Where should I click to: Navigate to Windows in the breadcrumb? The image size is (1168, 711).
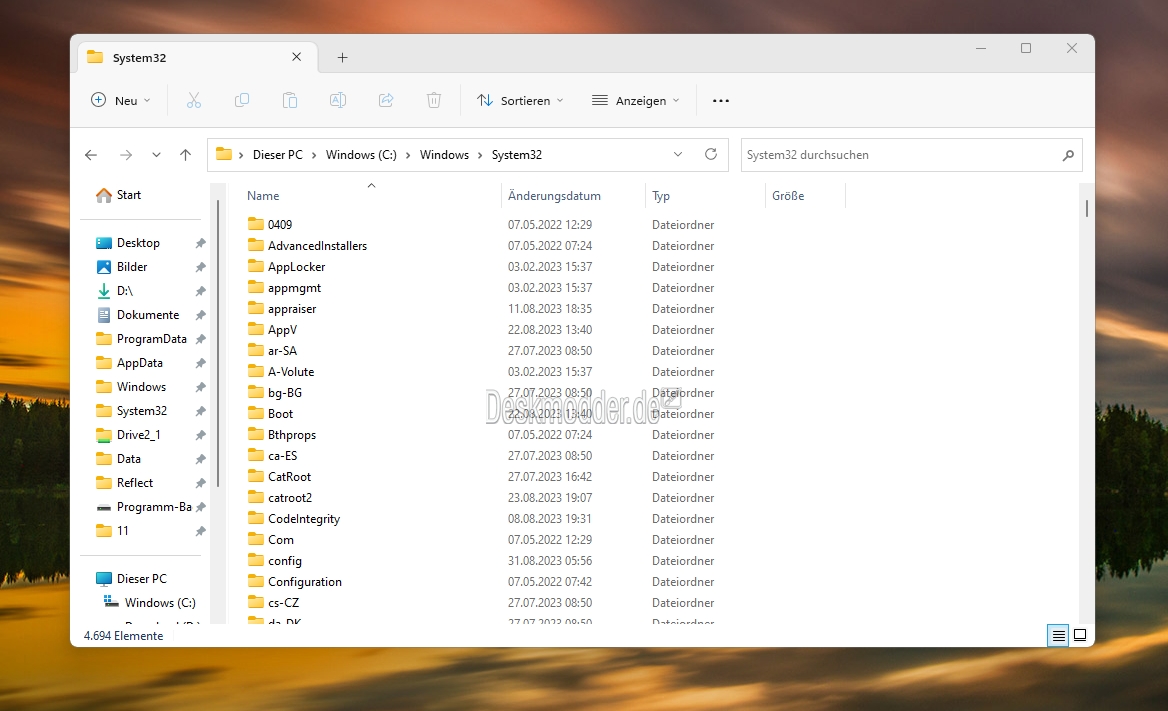point(444,155)
